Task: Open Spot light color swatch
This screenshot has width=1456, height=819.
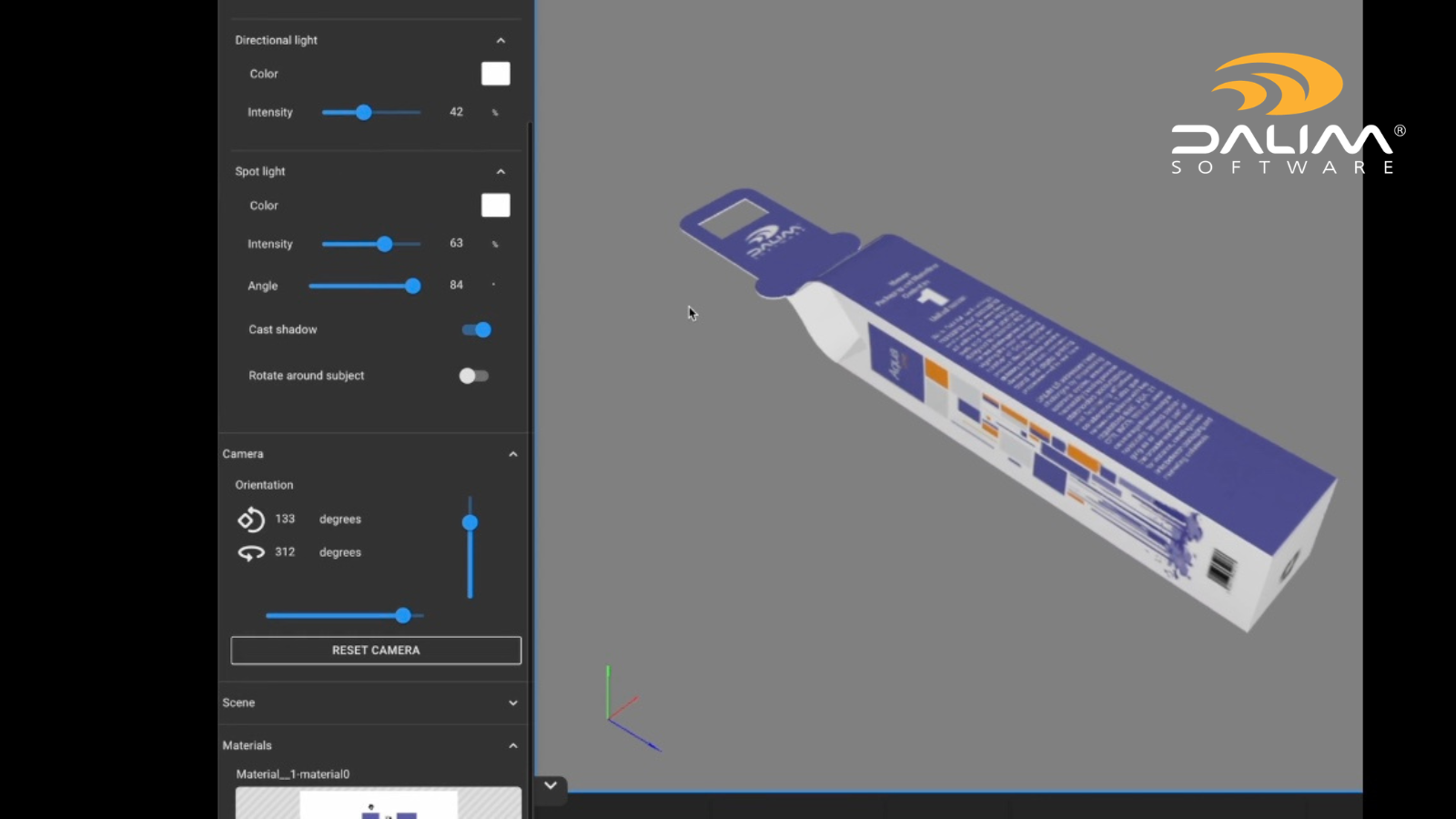Action: [496, 206]
